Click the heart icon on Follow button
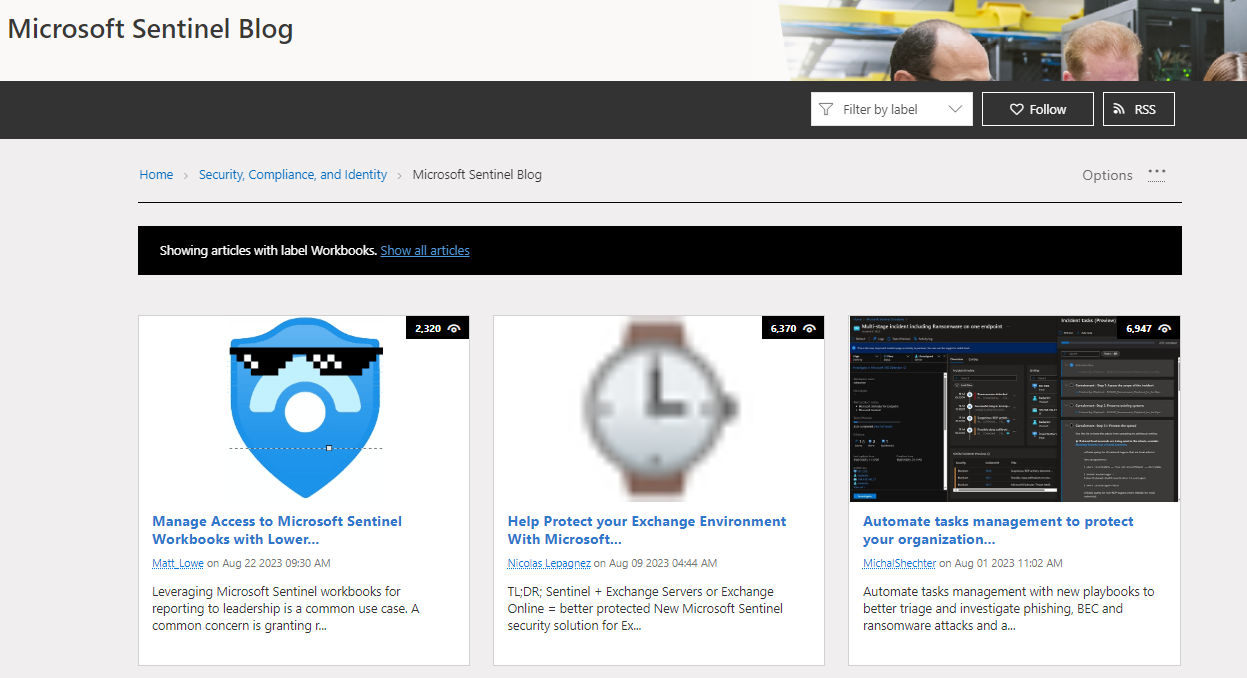The height and width of the screenshot is (678, 1247). coord(1016,110)
